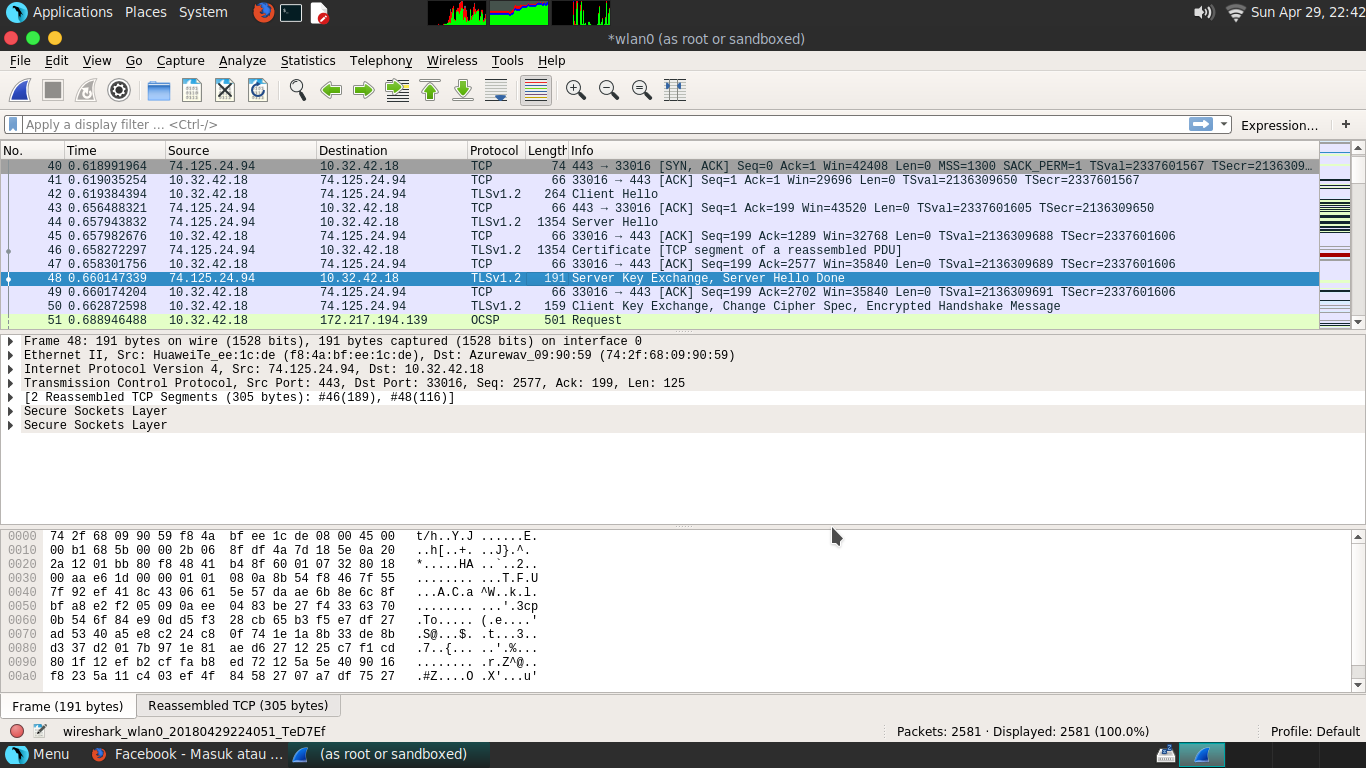This screenshot has width=1366, height=768.
Task: Open a capture file via folder icon
Action: pyautogui.click(x=159, y=90)
